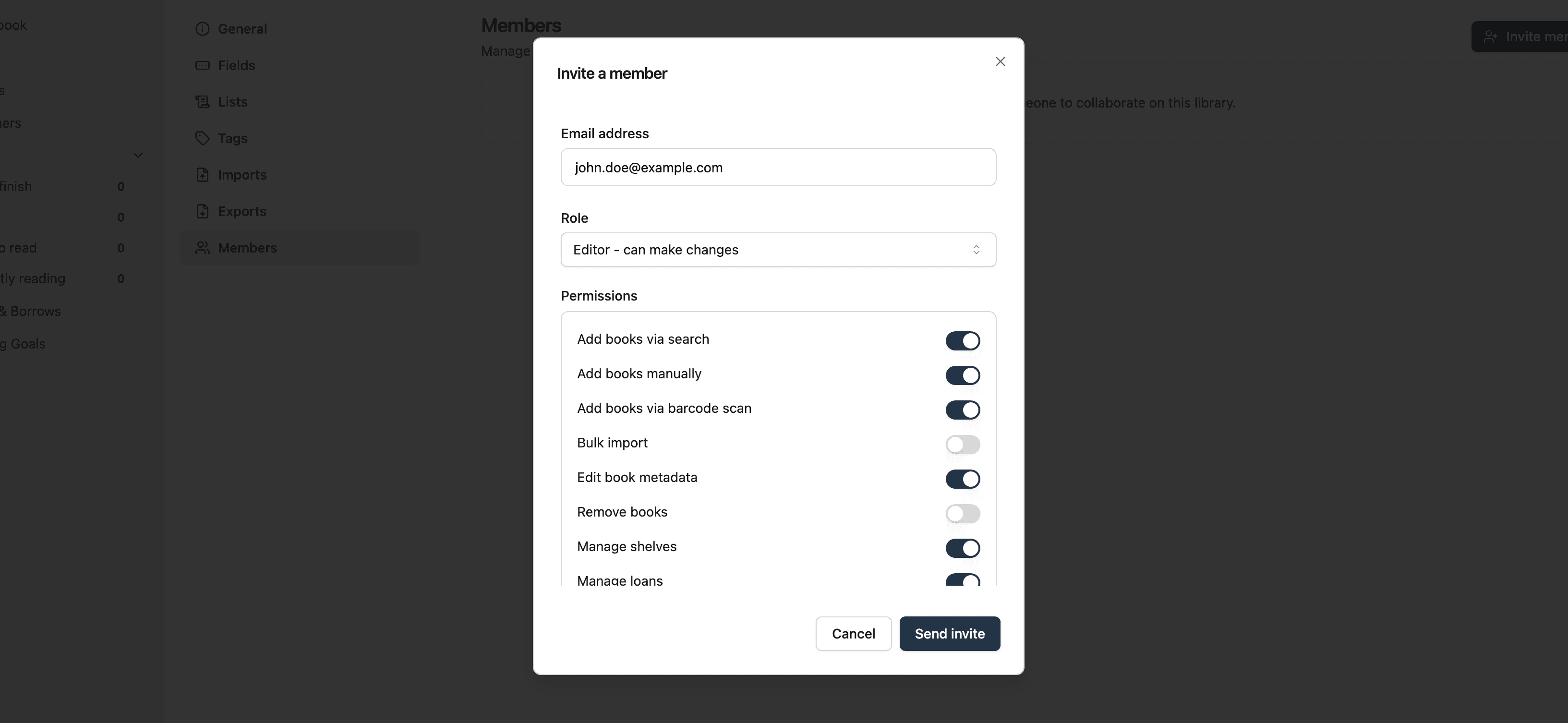Viewport: 1568px width, 723px height.
Task: Collapse the lists section with the chevron
Action: pyautogui.click(x=138, y=156)
